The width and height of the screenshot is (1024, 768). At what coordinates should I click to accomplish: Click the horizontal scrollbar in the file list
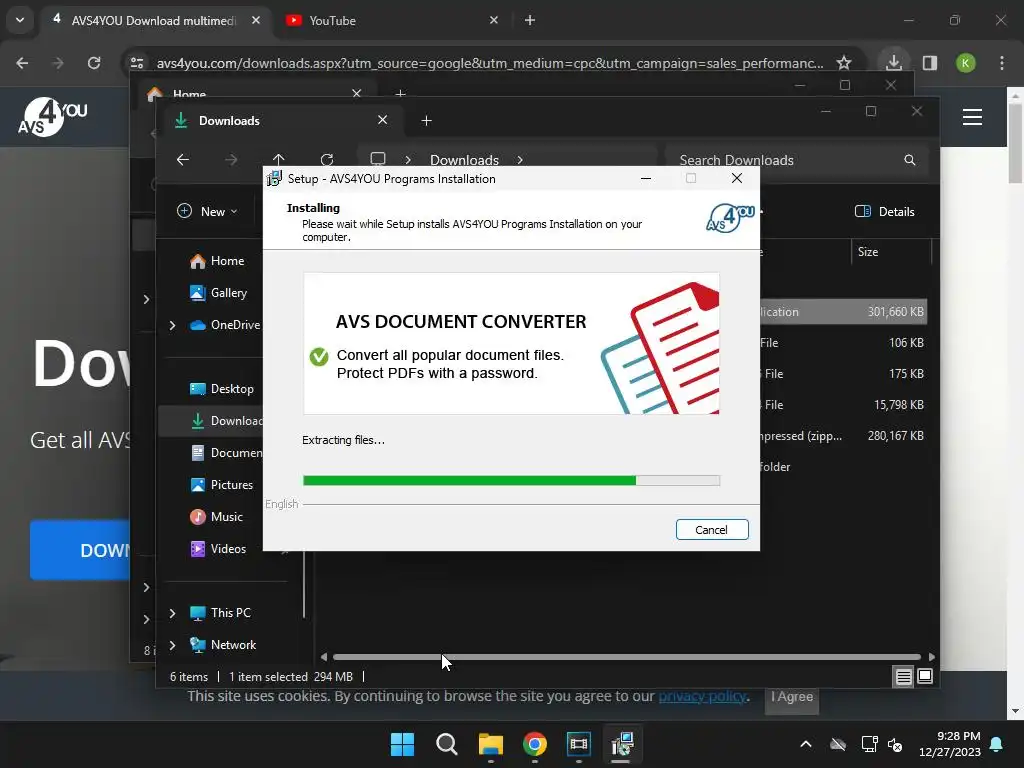(627, 657)
